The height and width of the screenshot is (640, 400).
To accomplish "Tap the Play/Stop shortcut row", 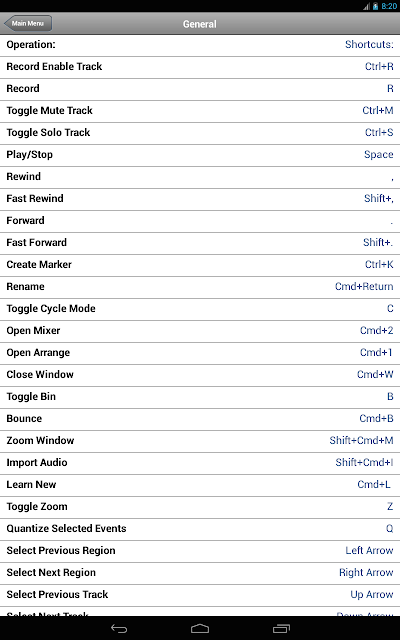I will click(x=200, y=156).
